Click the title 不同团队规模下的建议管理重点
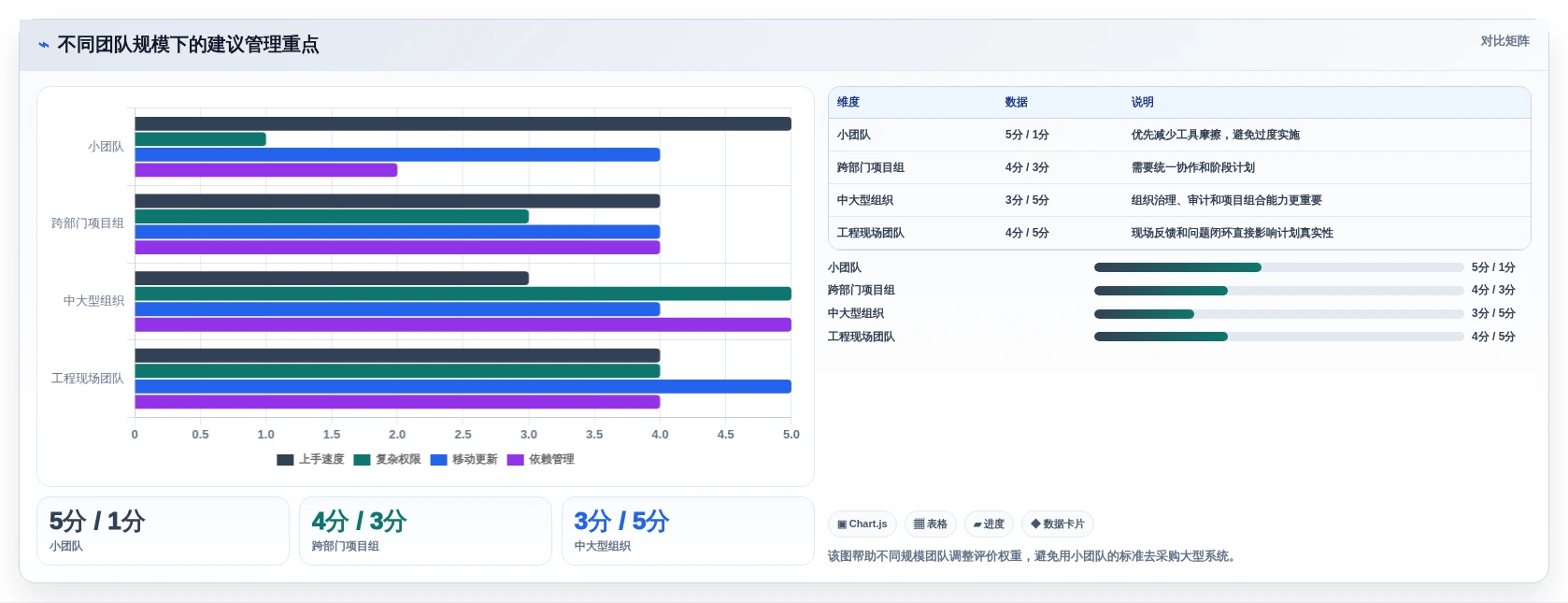The height and width of the screenshot is (603, 1568). 188,45
